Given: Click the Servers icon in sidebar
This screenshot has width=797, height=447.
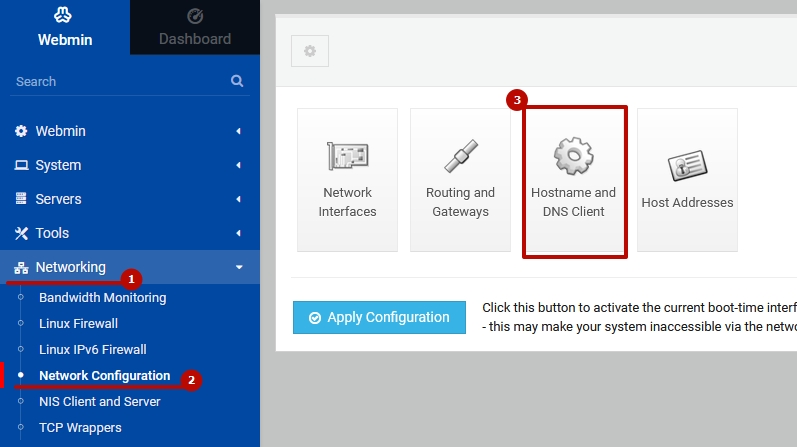Looking at the screenshot, I should [21, 199].
